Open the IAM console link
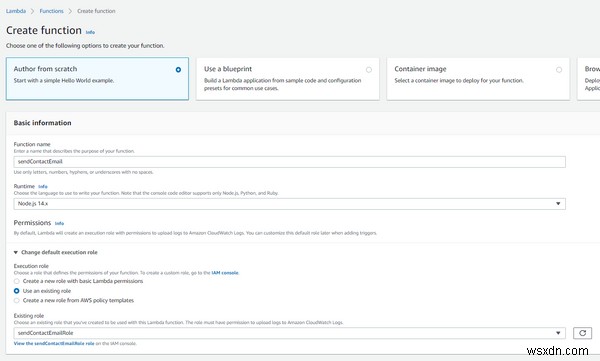 (225, 273)
